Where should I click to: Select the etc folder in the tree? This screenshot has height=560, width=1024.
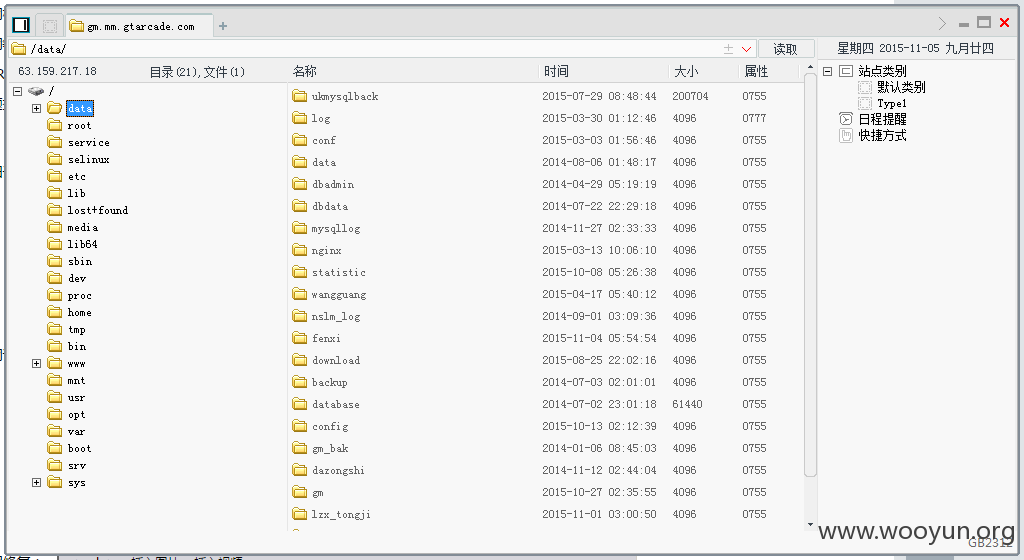[77, 176]
